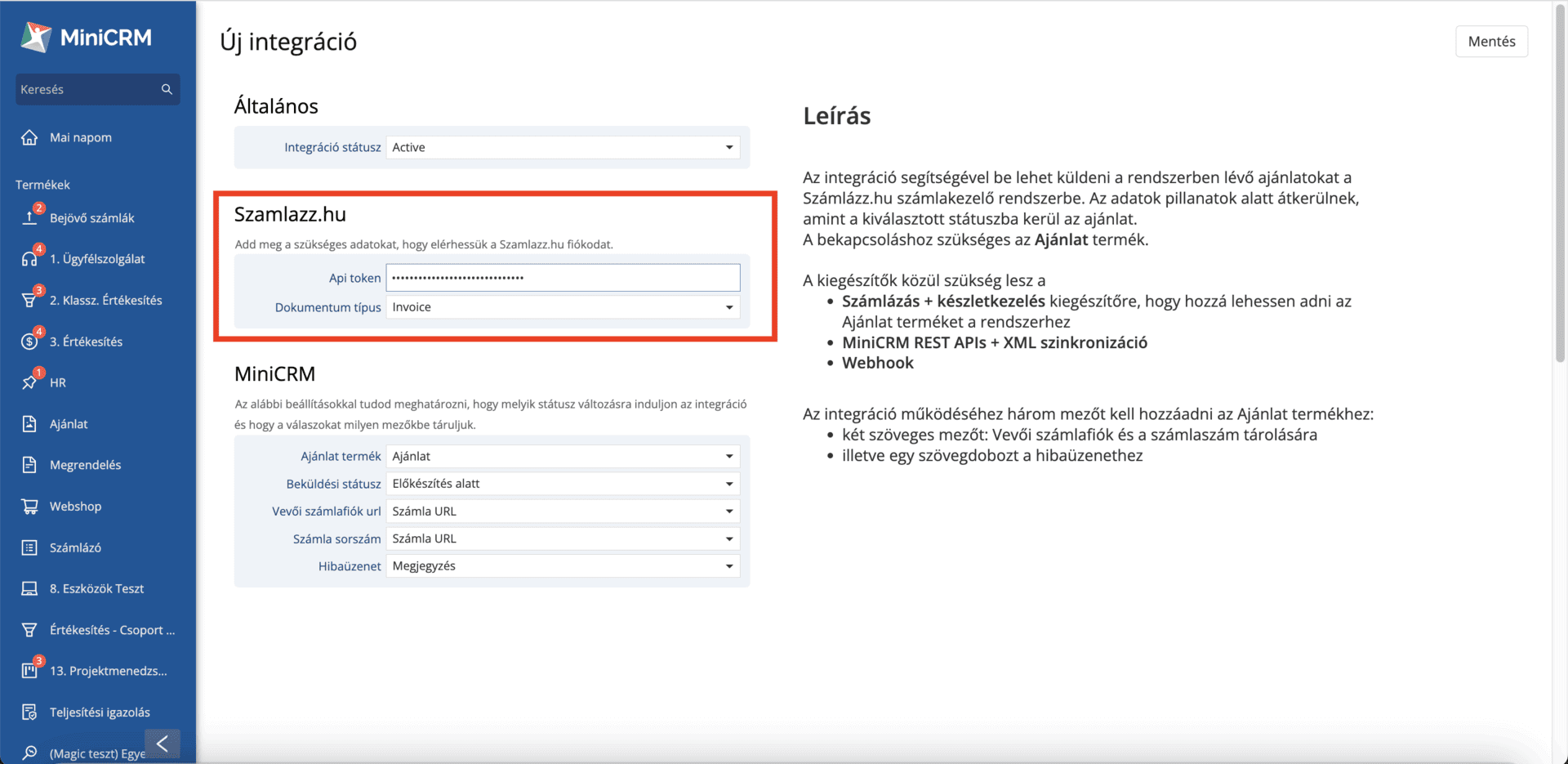Open the Hibaüzenet field dropdown
The width and height of the screenshot is (1568, 764).
(563, 566)
